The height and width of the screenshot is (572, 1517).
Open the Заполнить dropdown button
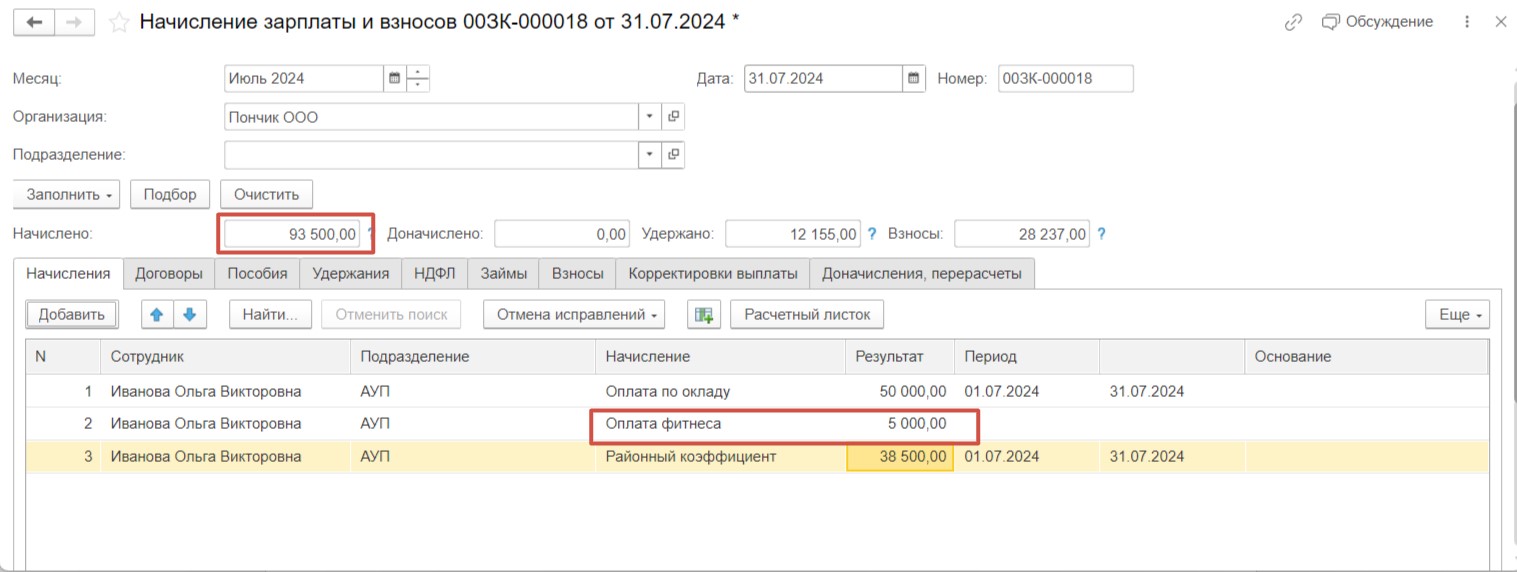[x=67, y=194]
